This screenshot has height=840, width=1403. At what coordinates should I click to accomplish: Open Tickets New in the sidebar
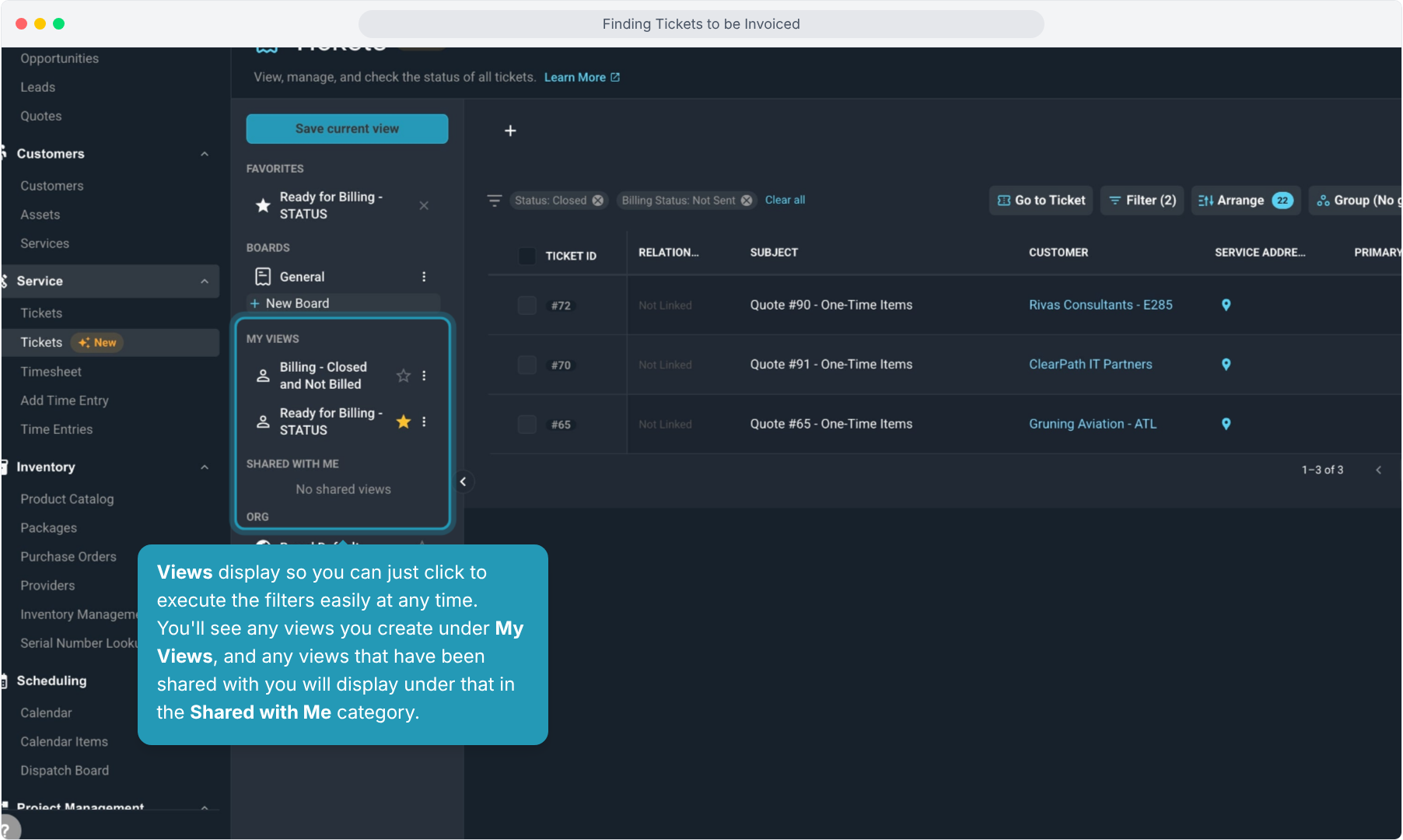point(110,342)
